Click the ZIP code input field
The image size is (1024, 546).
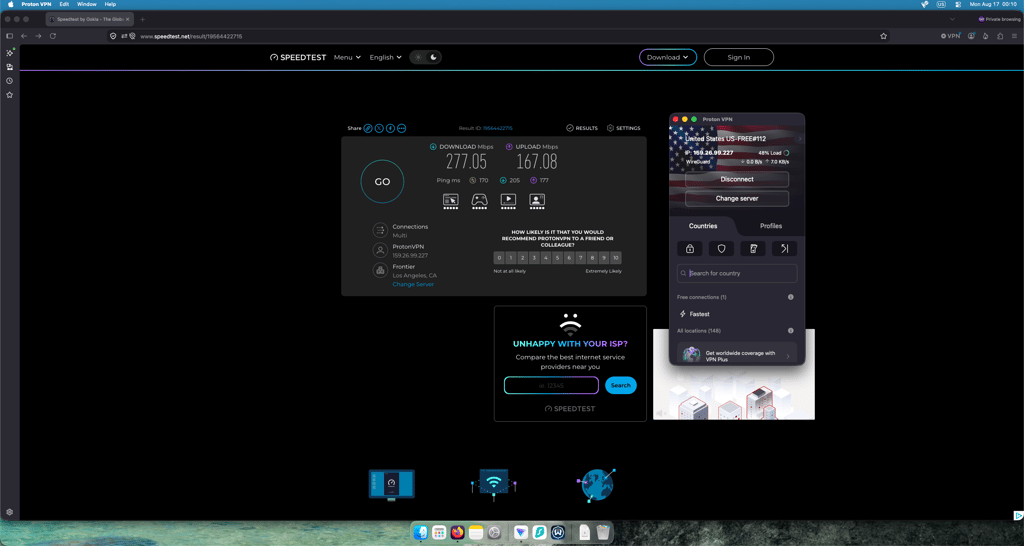[x=551, y=385]
